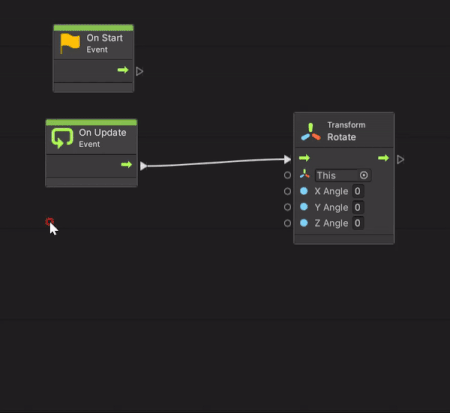
Task: Select the On Start node title
Action: click(105, 38)
